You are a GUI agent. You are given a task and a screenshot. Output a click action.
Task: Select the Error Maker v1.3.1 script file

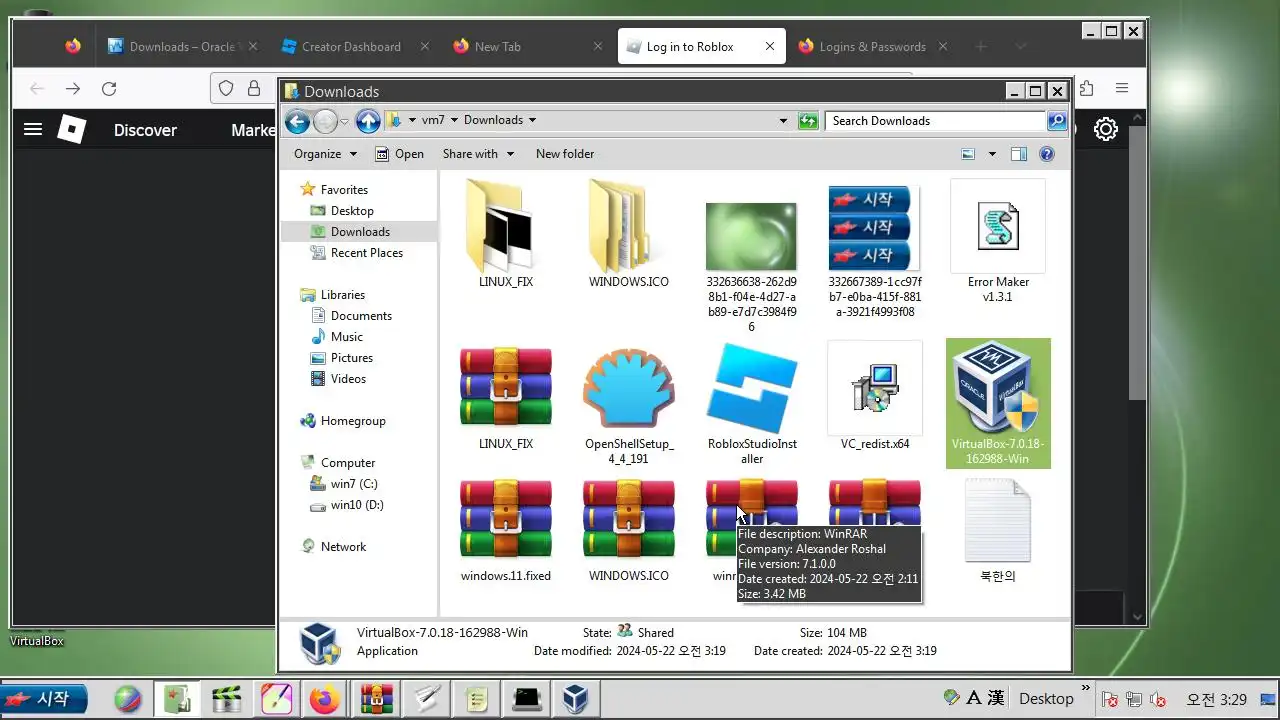pyautogui.click(x=998, y=241)
